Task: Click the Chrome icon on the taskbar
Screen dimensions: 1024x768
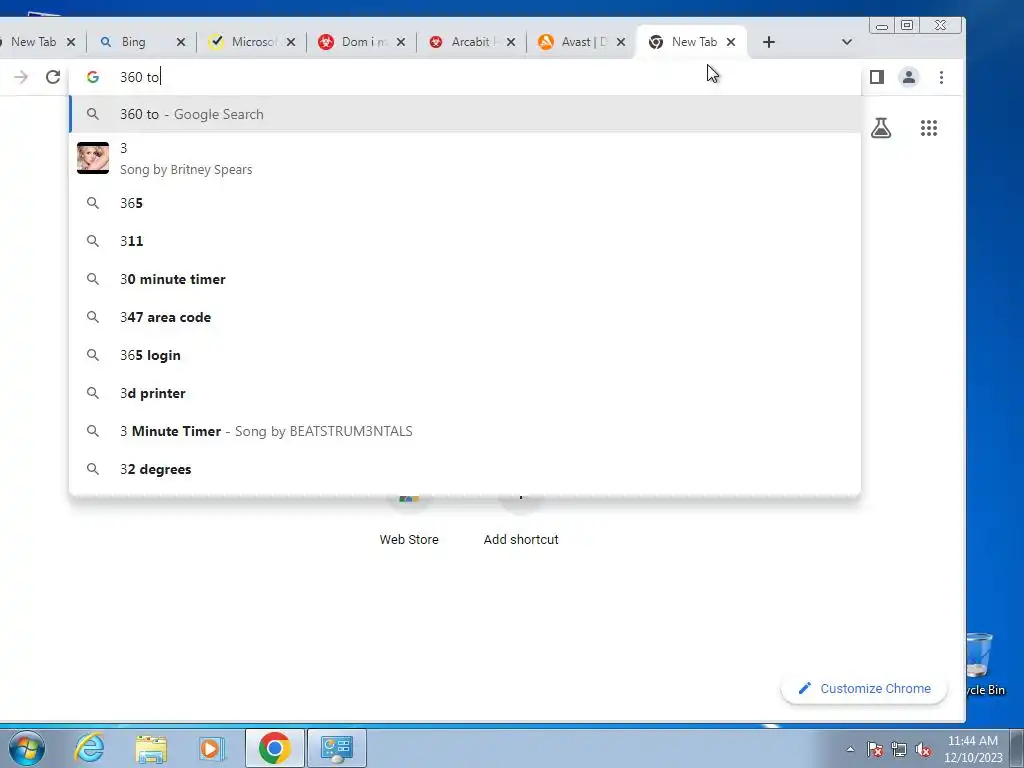Action: coord(274,748)
